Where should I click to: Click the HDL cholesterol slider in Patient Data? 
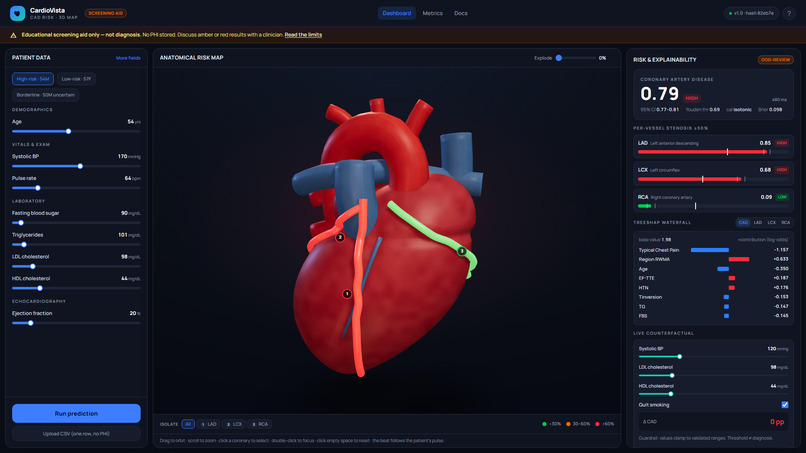coord(76,288)
